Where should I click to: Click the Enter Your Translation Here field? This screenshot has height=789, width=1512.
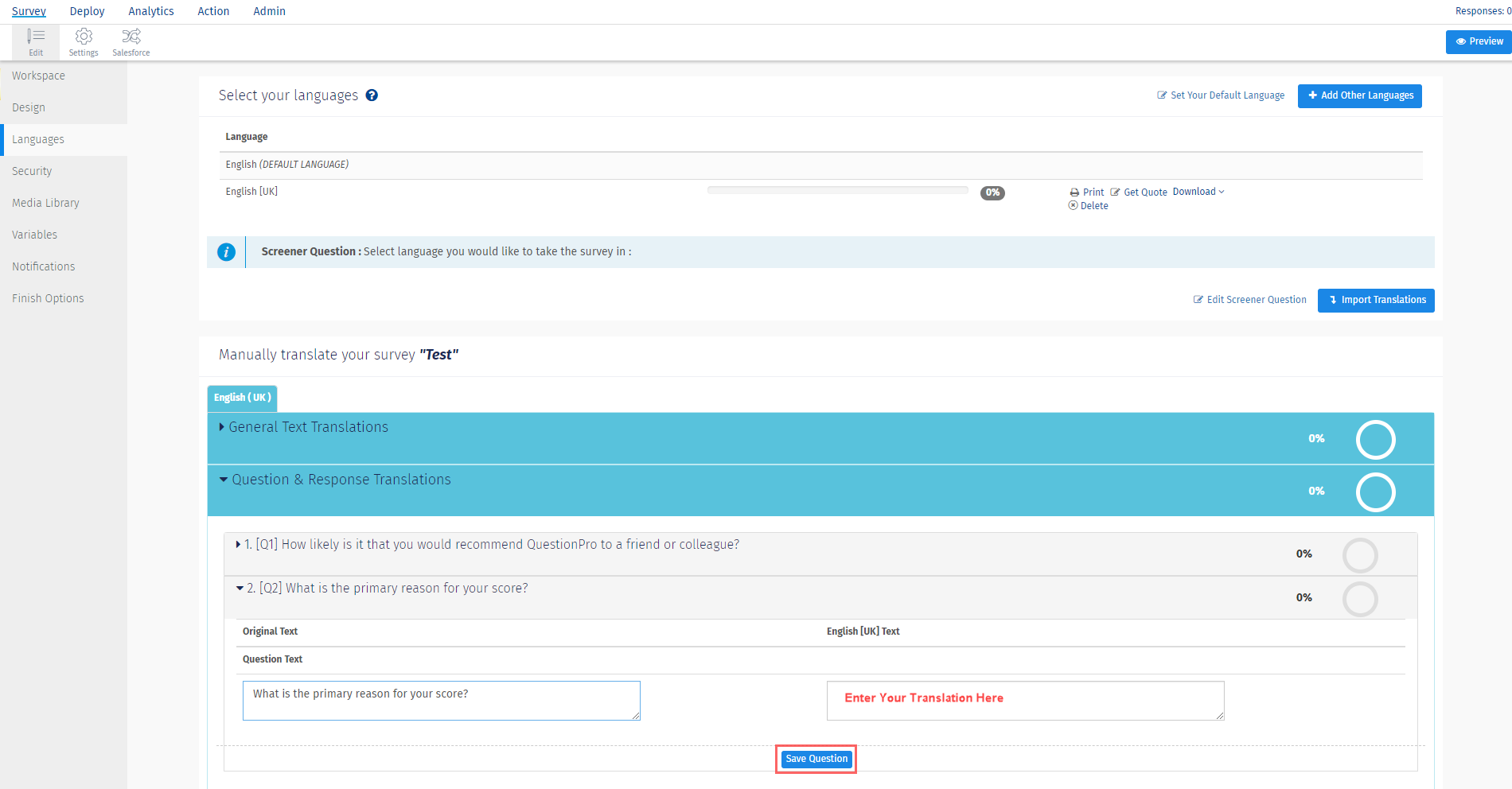click(x=1024, y=700)
